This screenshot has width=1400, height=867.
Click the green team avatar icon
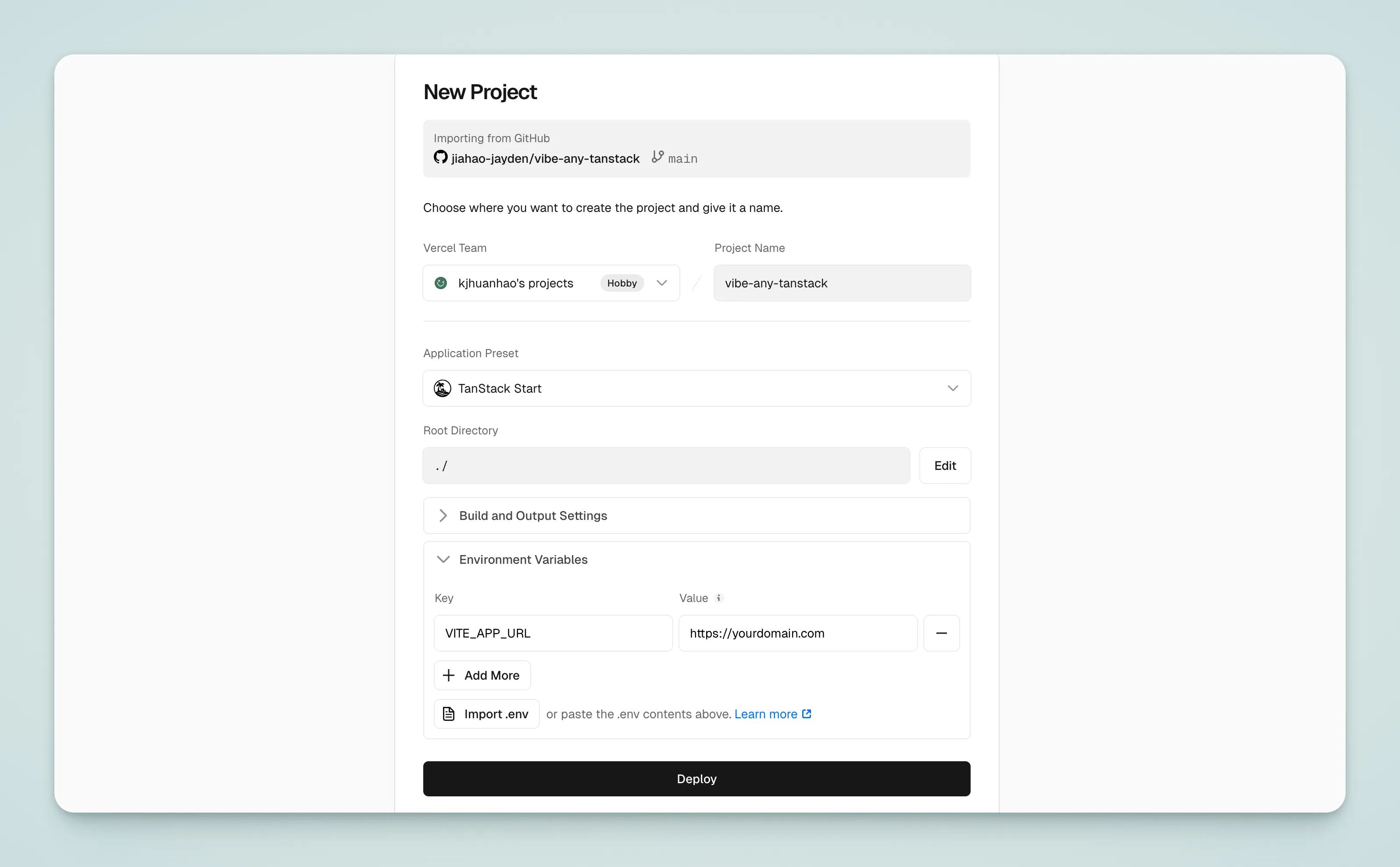pyautogui.click(x=441, y=283)
